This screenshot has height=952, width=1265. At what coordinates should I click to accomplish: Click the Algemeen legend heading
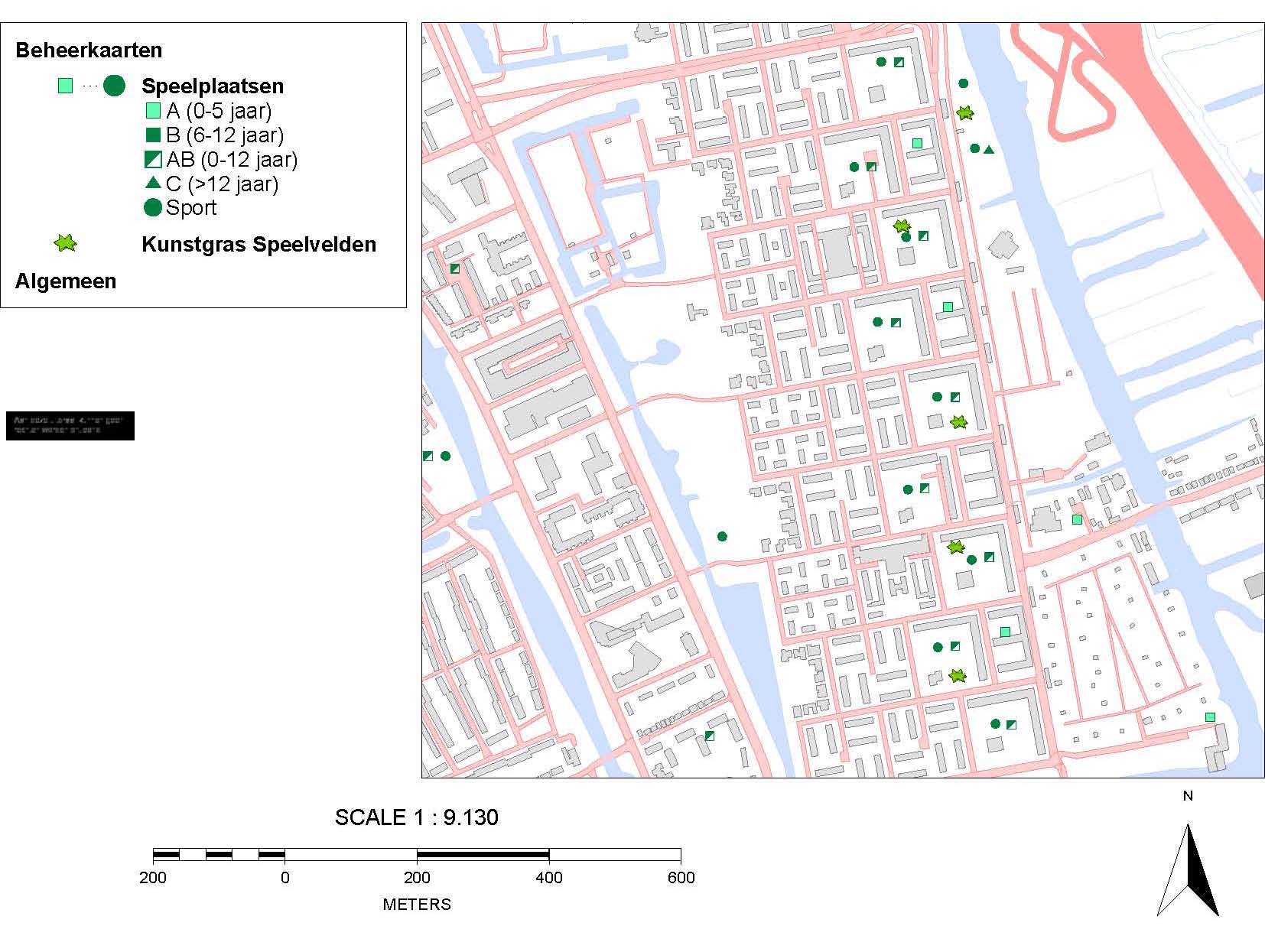tap(66, 281)
